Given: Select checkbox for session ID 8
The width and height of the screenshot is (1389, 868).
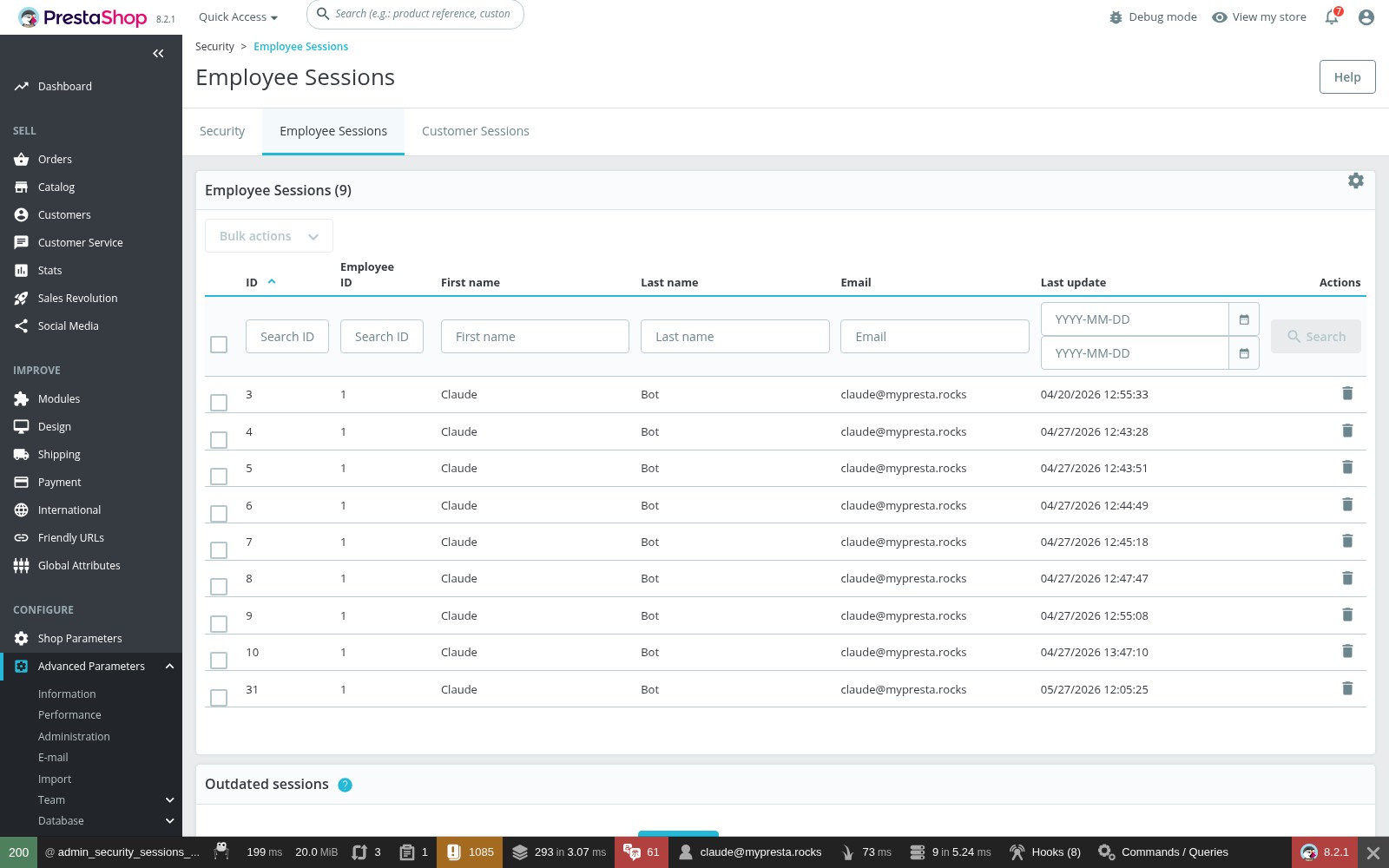Looking at the screenshot, I should [219, 587].
